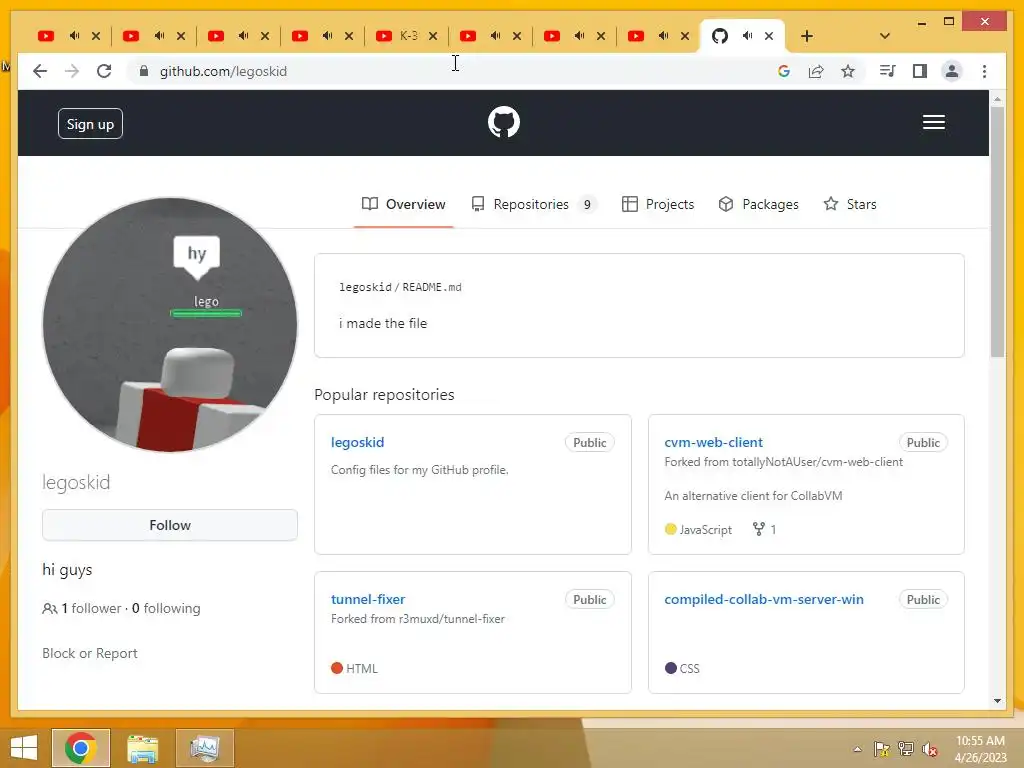
Task: View cvm-web-client fork count
Action: click(764, 529)
